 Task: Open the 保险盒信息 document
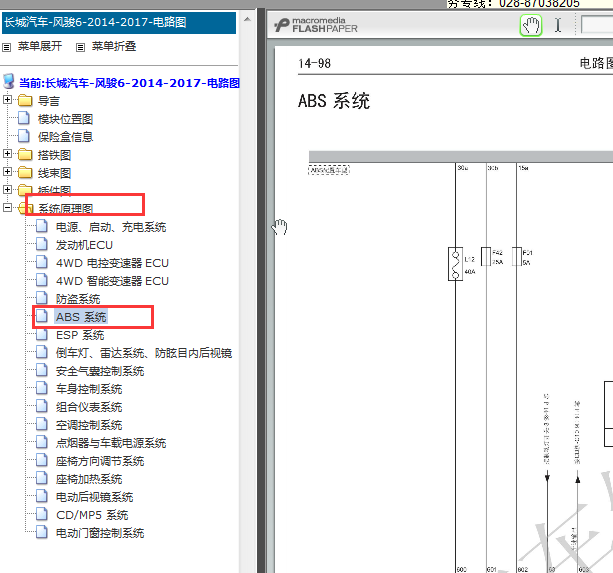pyautogui.click(x=65, y=137)
